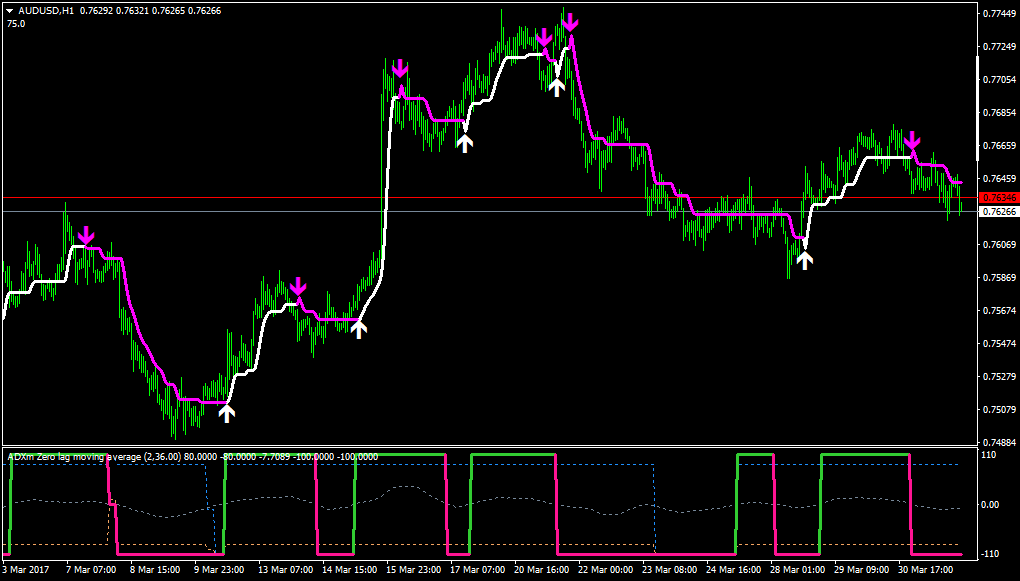Viewport: 1020px width, 581px height.
Task: Click the 0.77449 price scale value
Action: pyautogui.click(x=1000, y=14)
